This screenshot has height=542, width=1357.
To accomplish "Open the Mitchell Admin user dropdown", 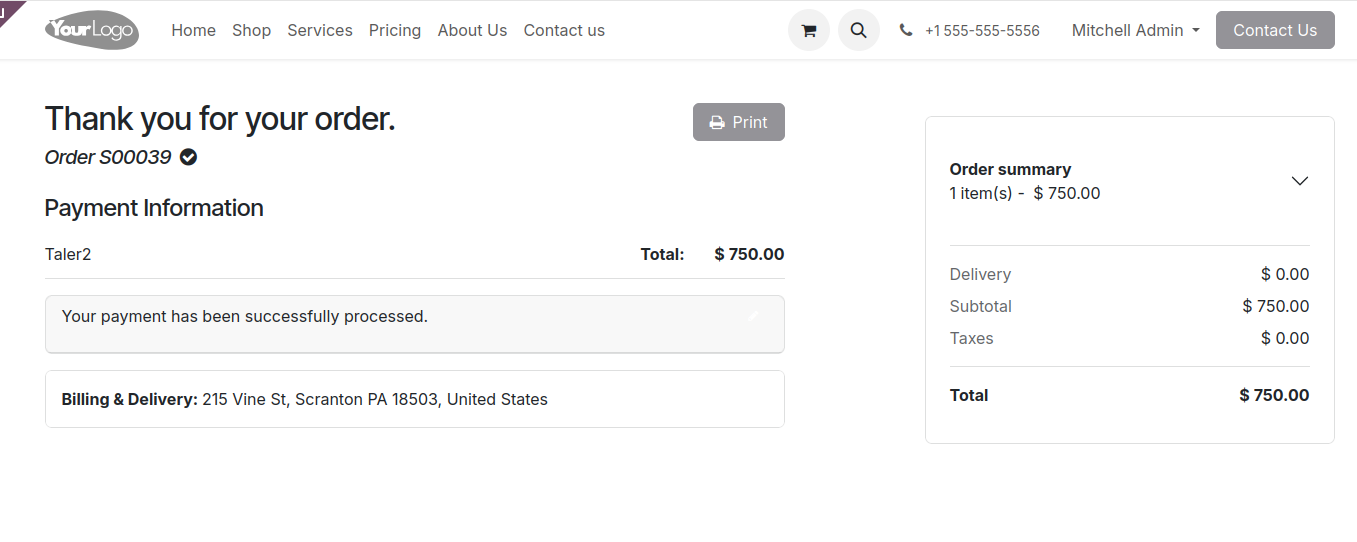I will 1135,30.
